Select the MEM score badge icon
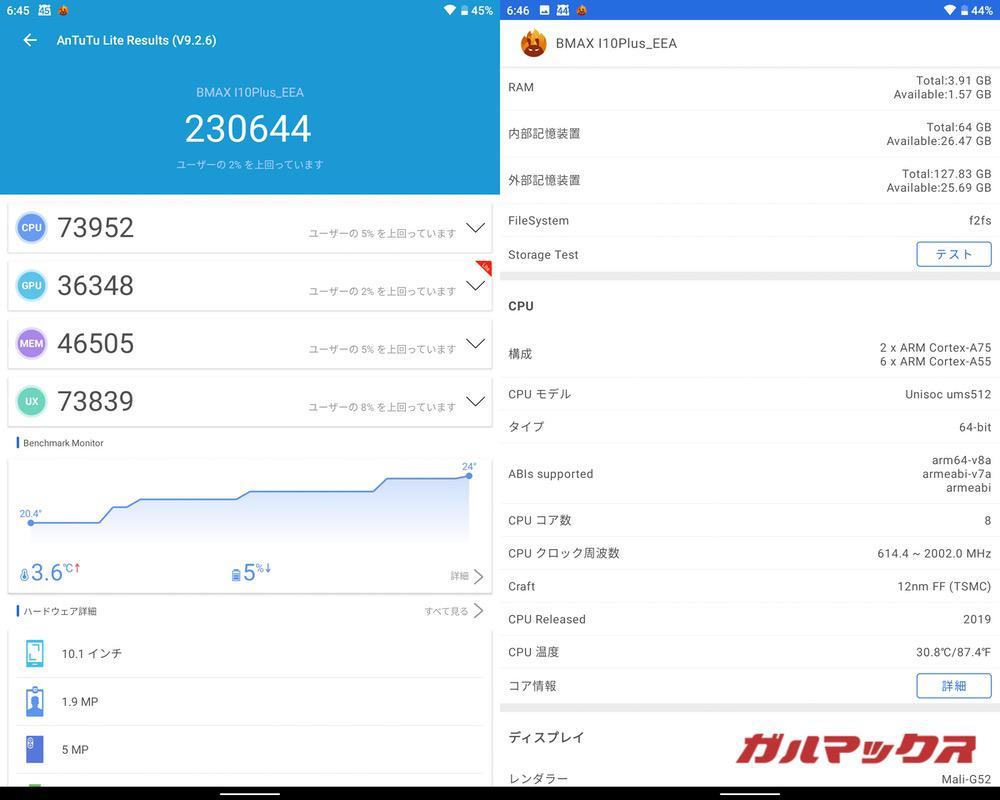The height and width of the screenshot is (800, 1000). tap(31, 343)
